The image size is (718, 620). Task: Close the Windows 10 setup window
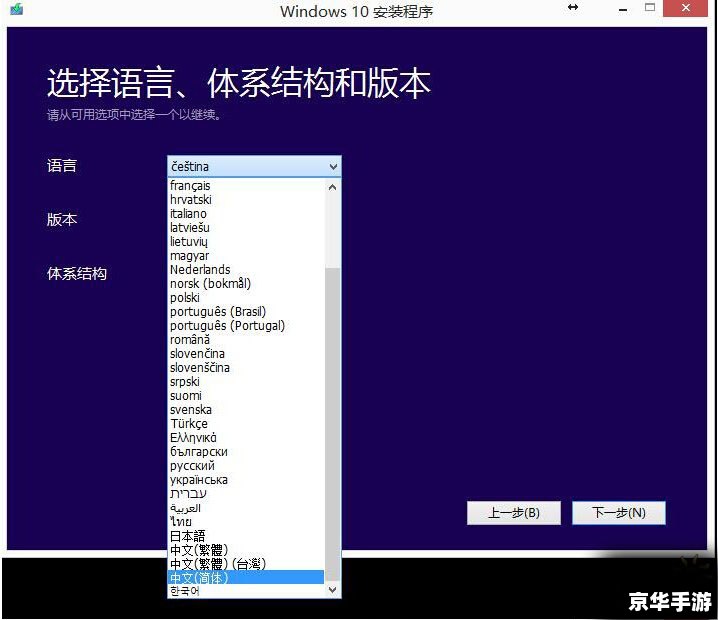(x=685, y=8)
